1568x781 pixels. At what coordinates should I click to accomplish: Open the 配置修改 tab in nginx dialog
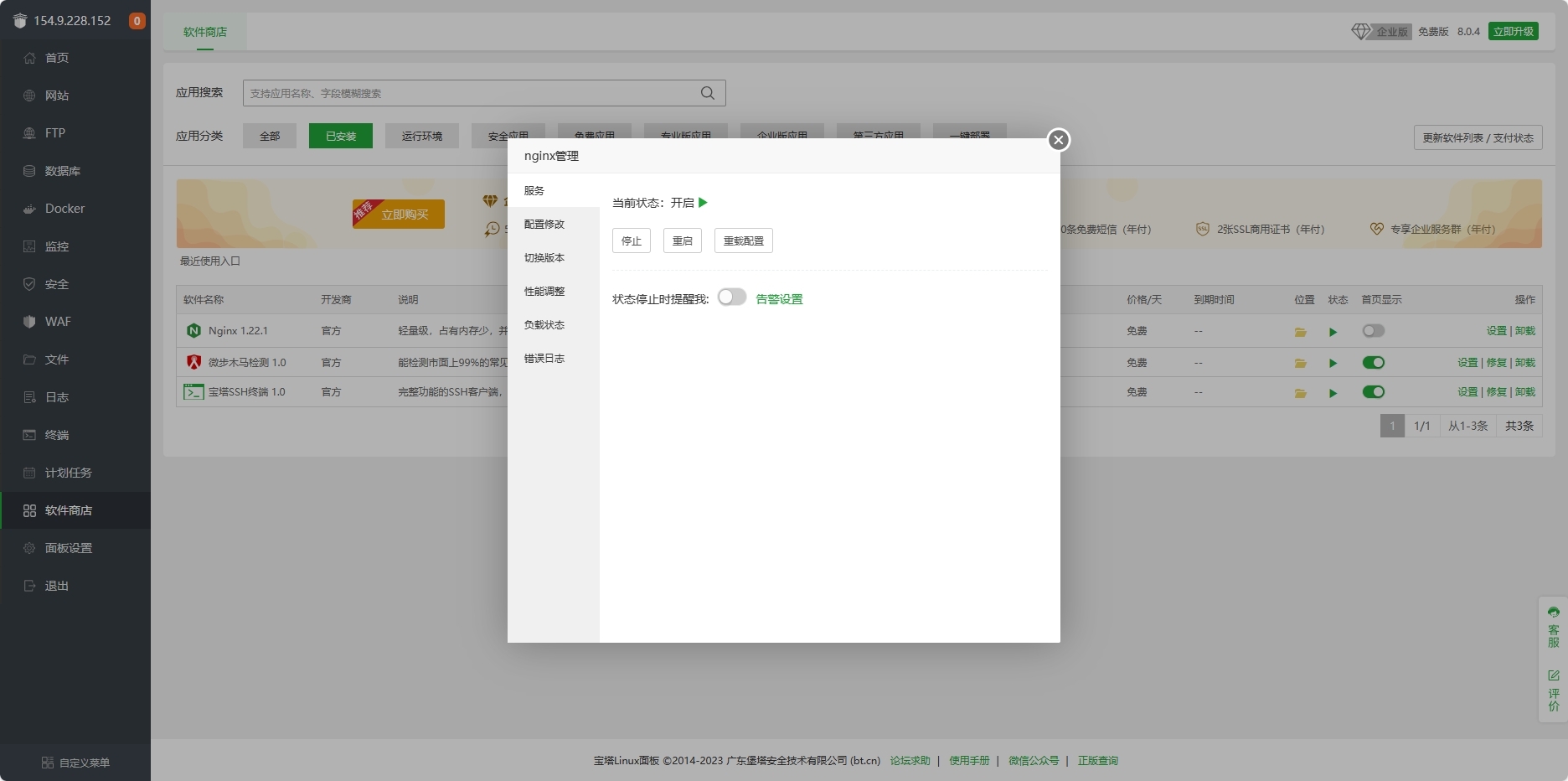(x=544, y=225)
